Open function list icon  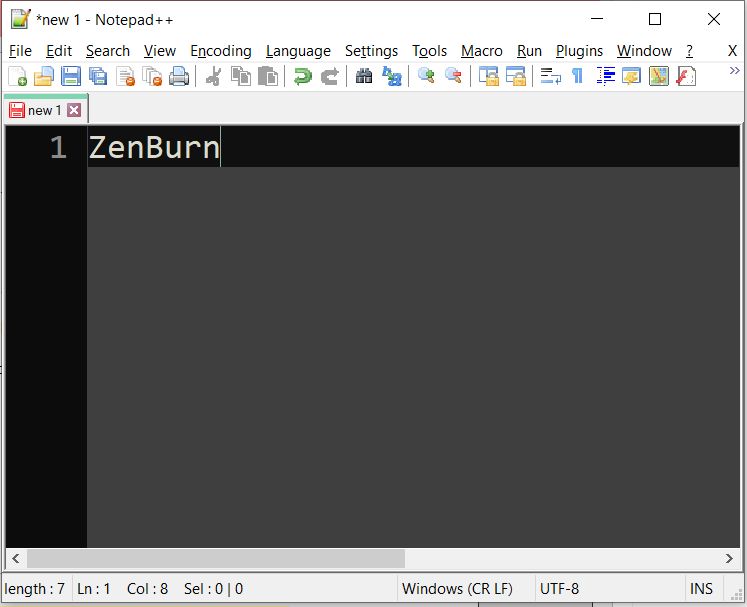[x=686, y=76]
